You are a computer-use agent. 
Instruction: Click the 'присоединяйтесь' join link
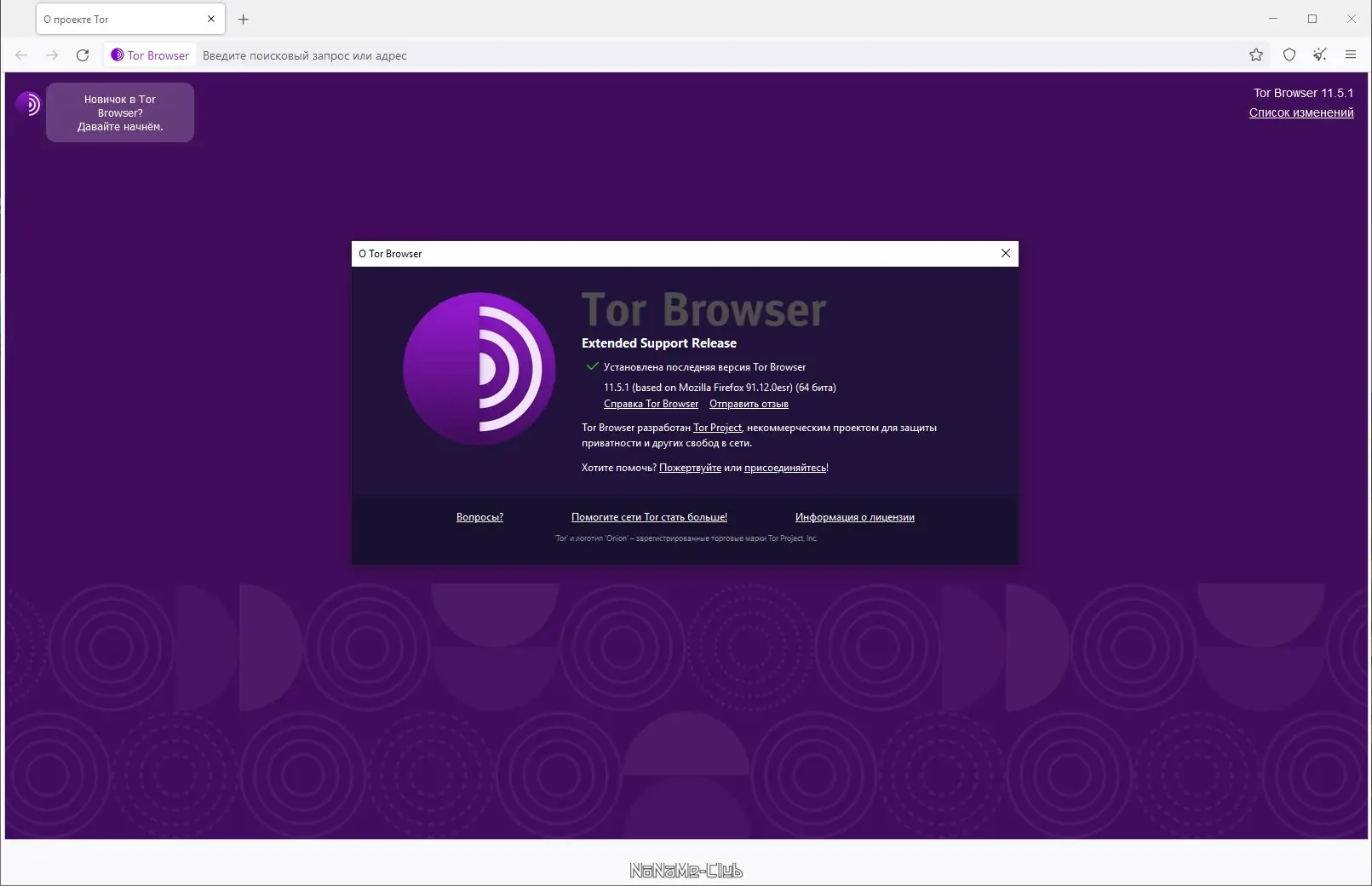[785, 468]
